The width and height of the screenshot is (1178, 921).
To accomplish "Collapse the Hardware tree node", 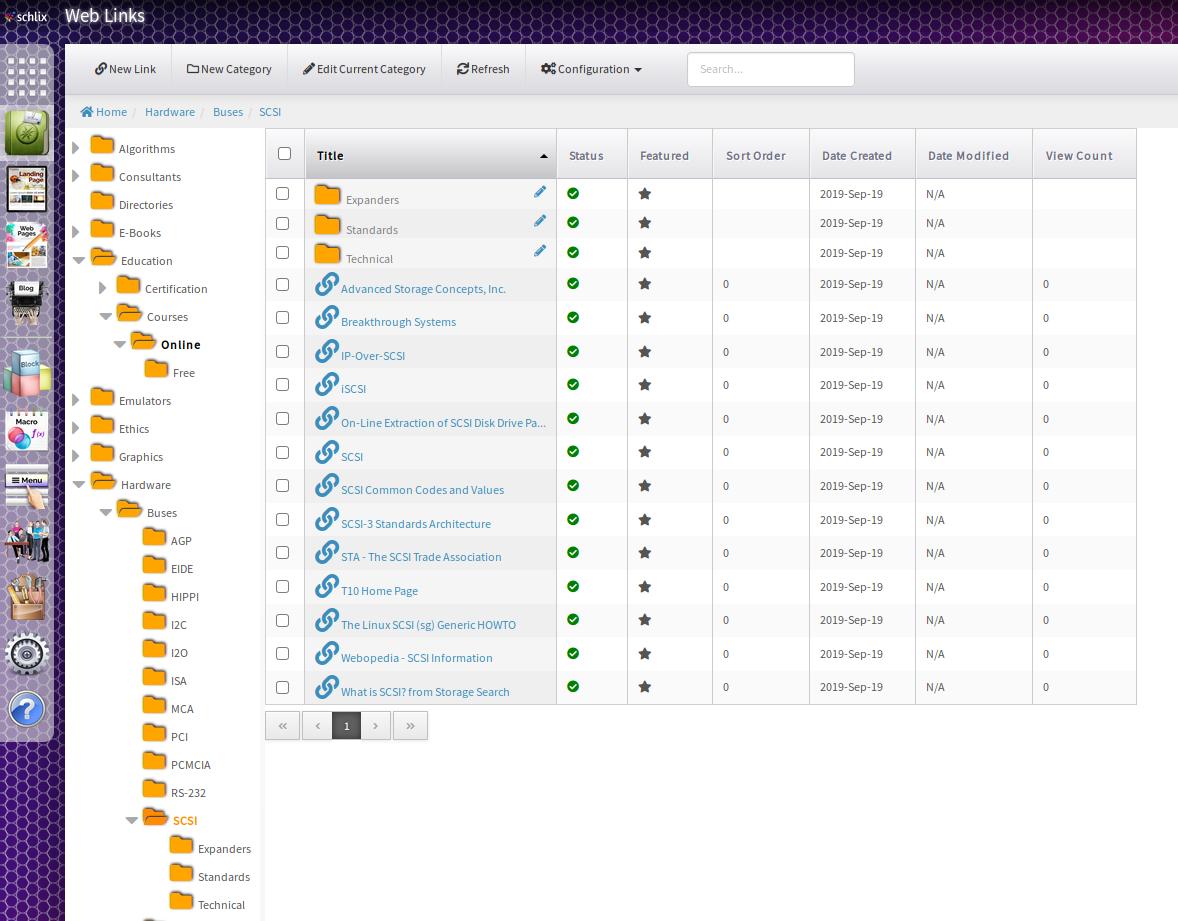I will [x=78, y=485].
